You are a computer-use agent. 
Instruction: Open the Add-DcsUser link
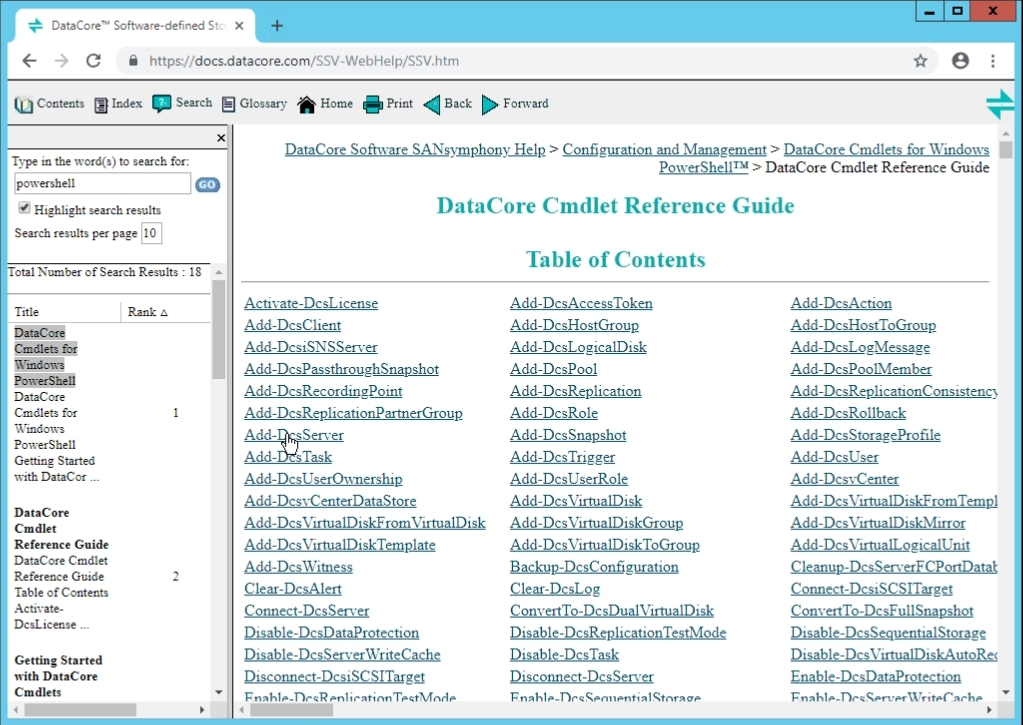pyautogui.click(x=834, y=457)
